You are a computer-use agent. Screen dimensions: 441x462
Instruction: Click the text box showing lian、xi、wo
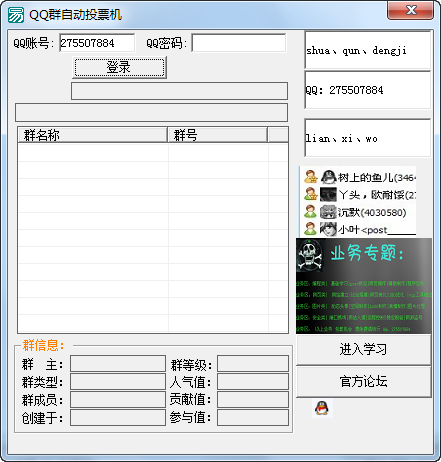click(x=368, y=138)
